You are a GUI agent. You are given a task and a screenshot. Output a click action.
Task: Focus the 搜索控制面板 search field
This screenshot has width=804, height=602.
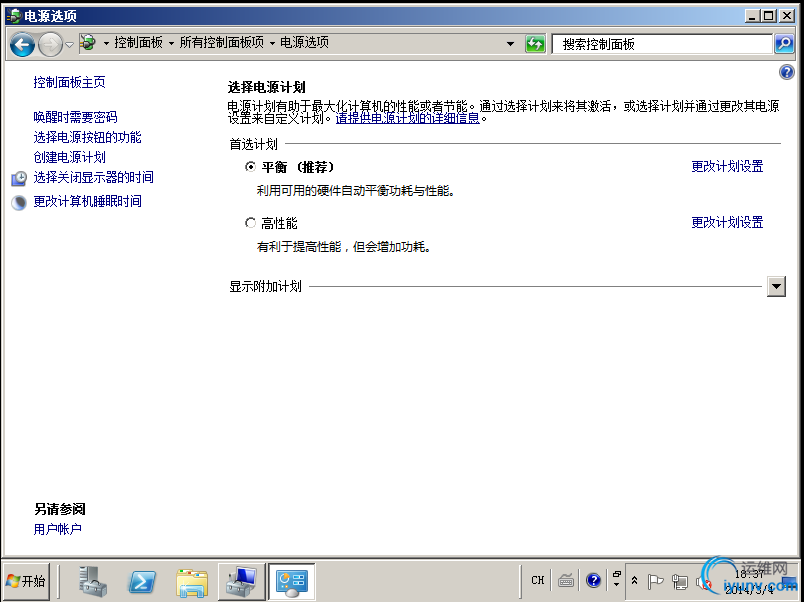tap(662, 44)
